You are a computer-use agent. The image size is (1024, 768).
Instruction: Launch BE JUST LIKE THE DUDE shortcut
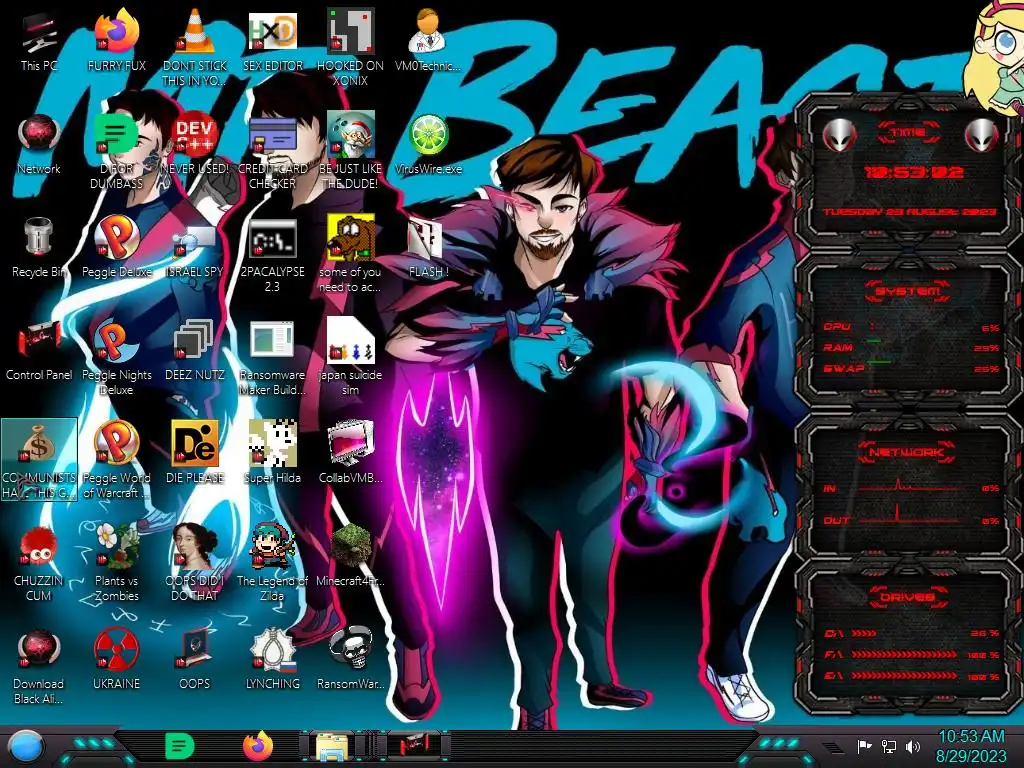click(350, 152)
